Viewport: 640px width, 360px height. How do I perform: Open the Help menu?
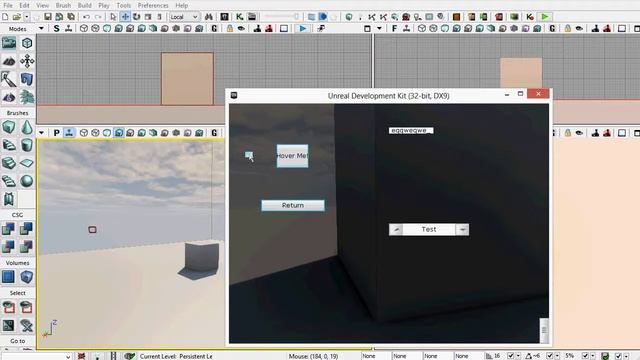point(182,5)
